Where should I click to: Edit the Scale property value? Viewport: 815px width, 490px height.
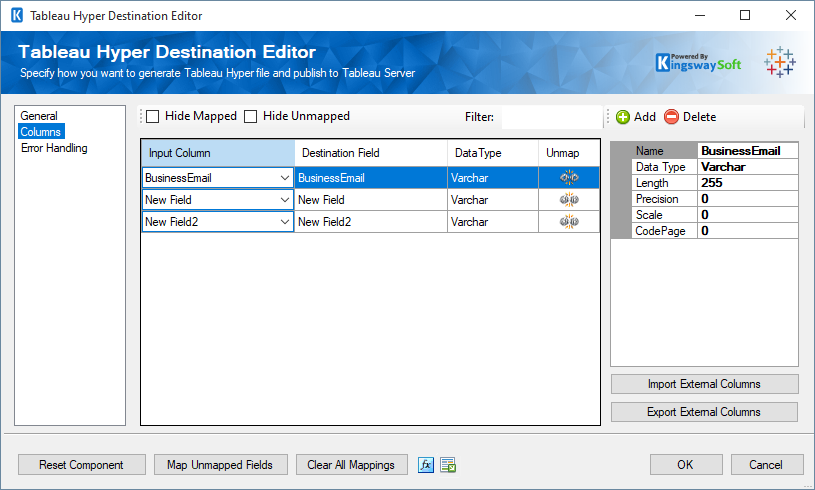click(x=747, y=215)
